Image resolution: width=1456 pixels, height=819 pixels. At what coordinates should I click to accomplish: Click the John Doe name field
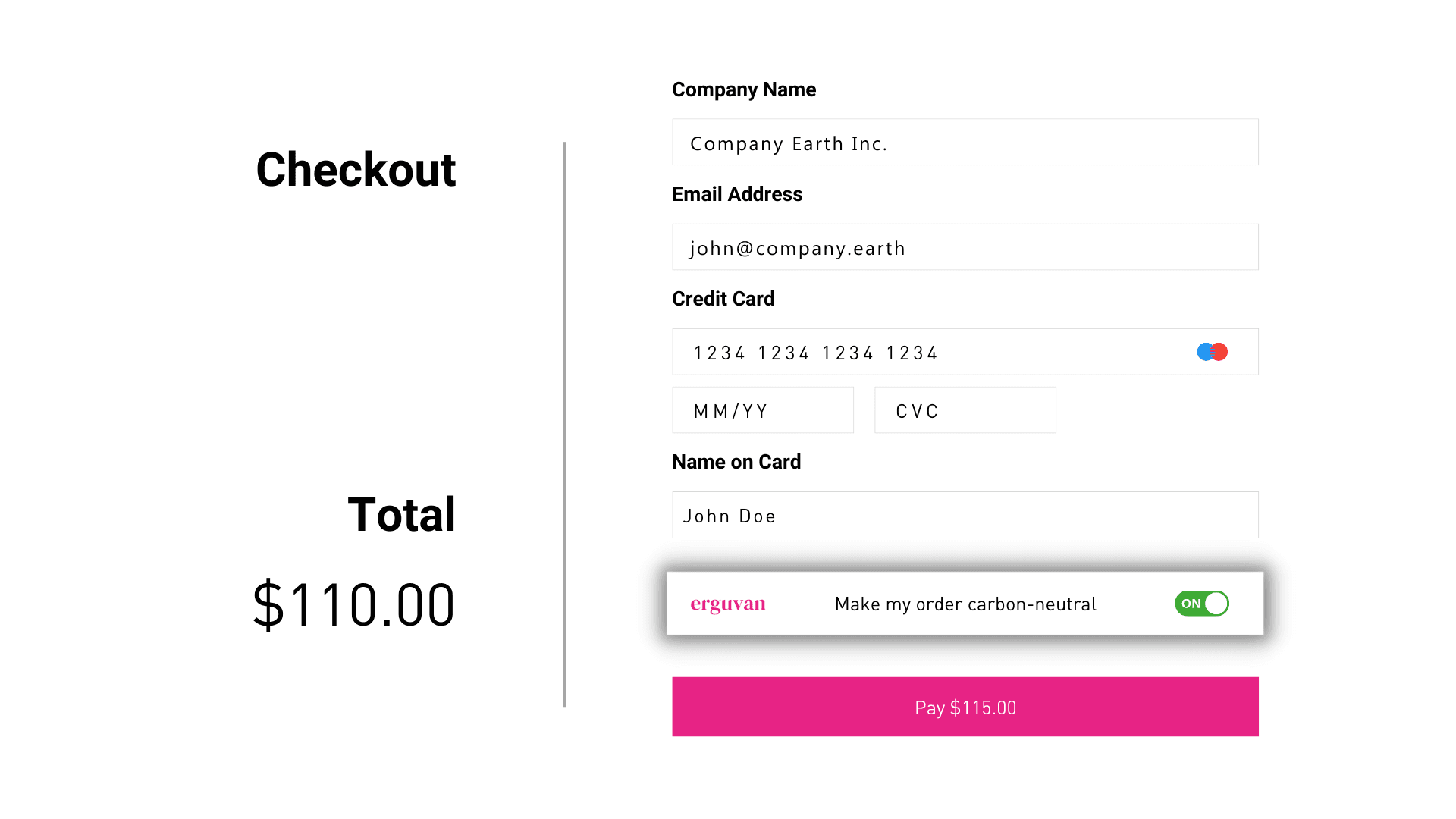[965, 515]
